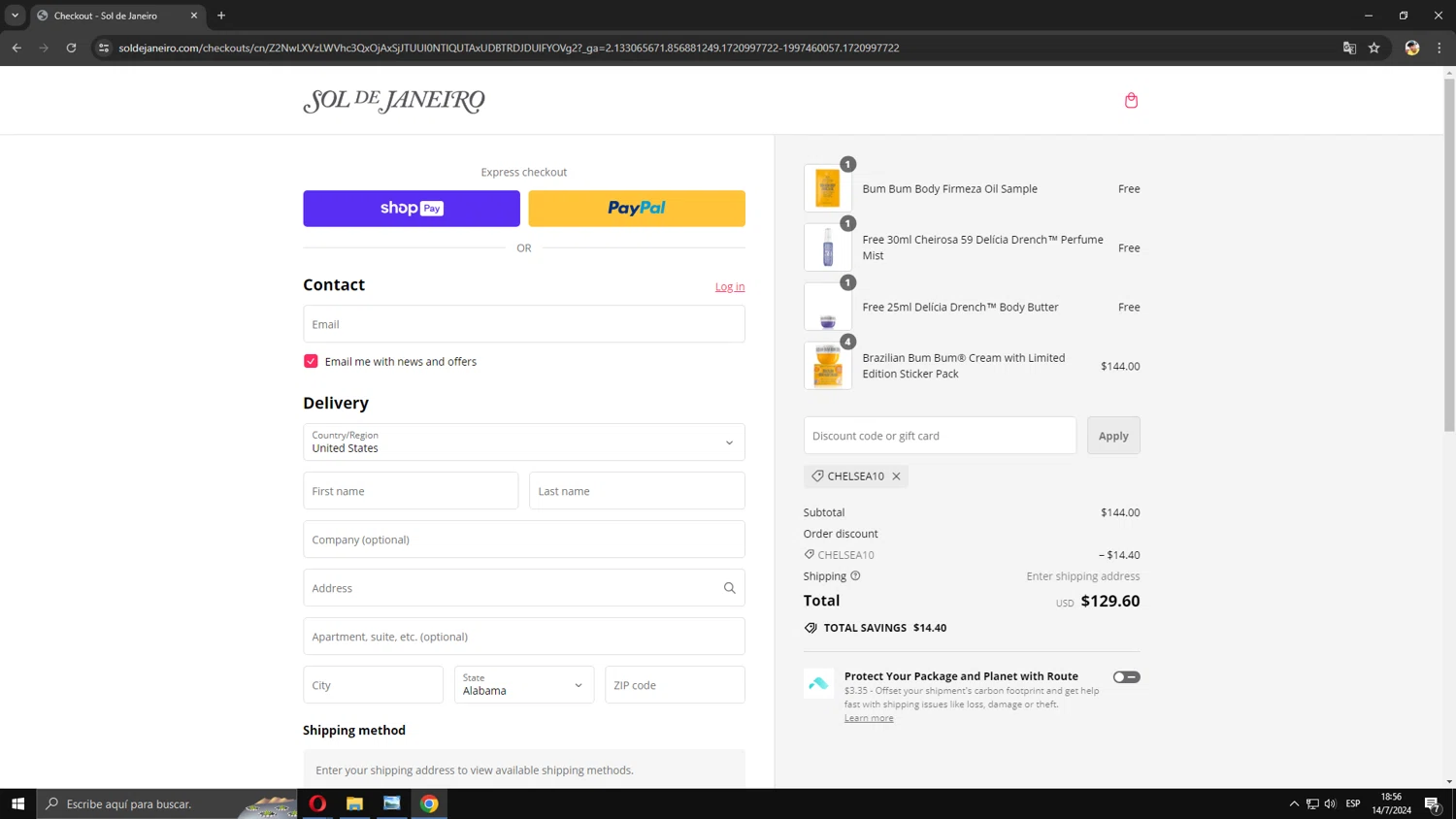This screenshot has width=1456, height=819.
Task: Click the browser back arrow
Action: (17, 48)
